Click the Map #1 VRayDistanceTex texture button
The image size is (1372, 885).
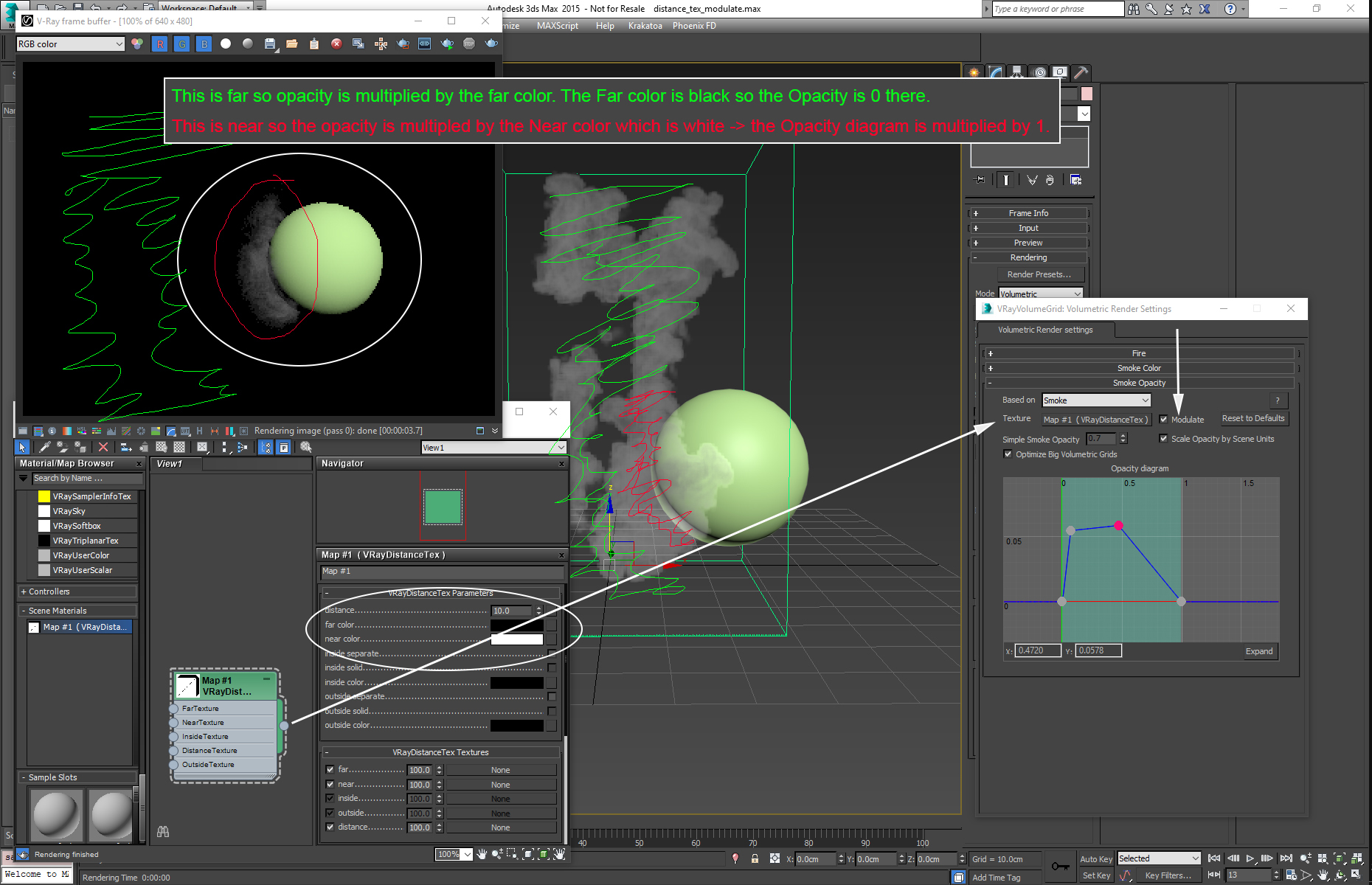coord(1095,420)
